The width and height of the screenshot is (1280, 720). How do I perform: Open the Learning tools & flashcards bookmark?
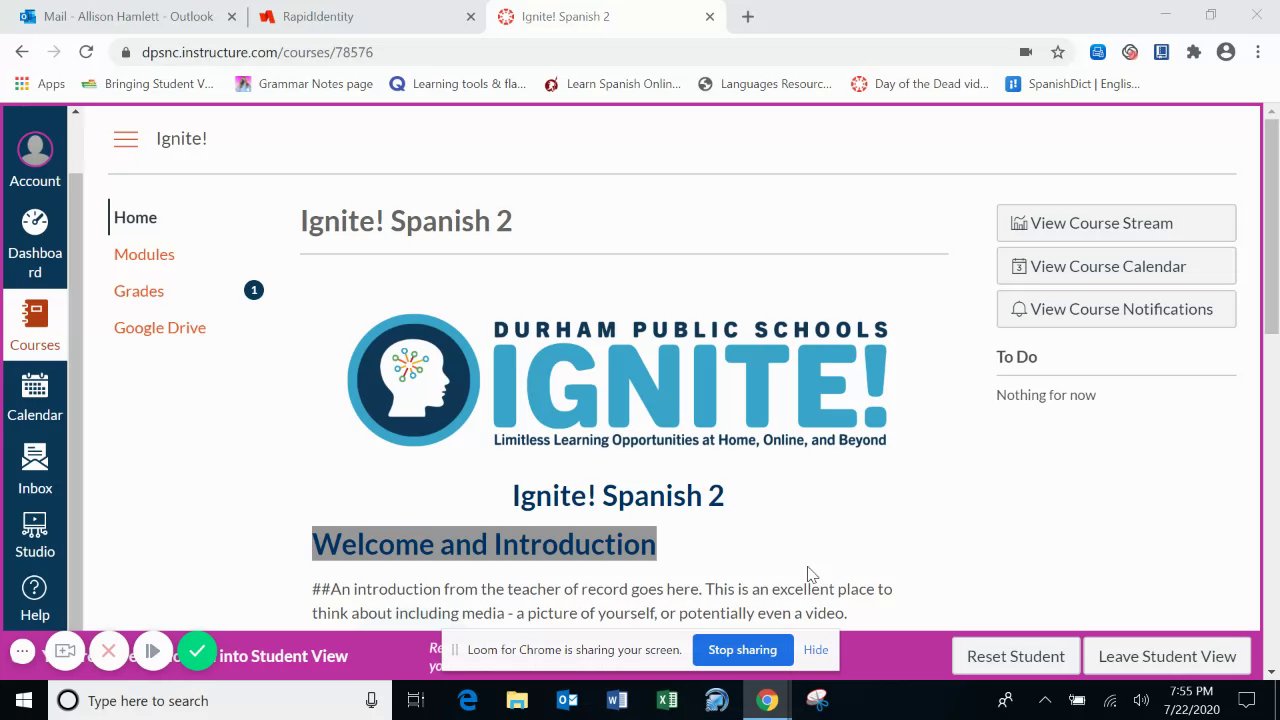tap(458, 84)
